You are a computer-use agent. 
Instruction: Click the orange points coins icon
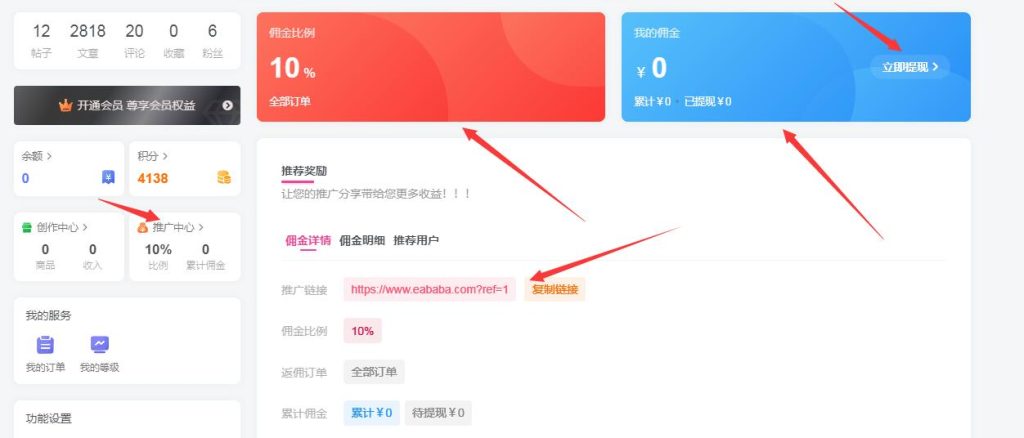(x=223, y=178)
